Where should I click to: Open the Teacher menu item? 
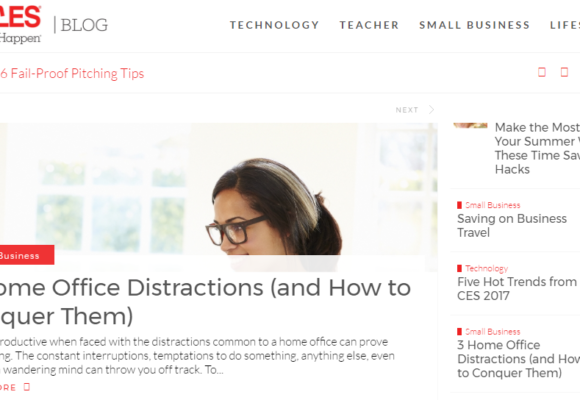pos(369,25)
